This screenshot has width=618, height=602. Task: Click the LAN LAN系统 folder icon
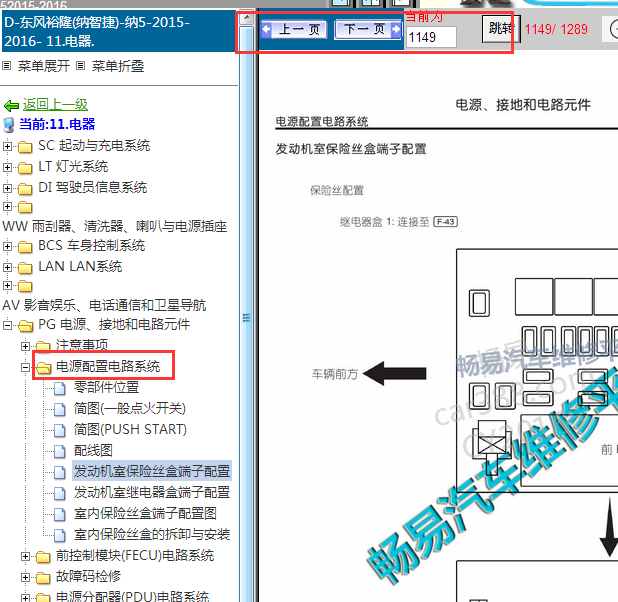(x=25, y=268)
